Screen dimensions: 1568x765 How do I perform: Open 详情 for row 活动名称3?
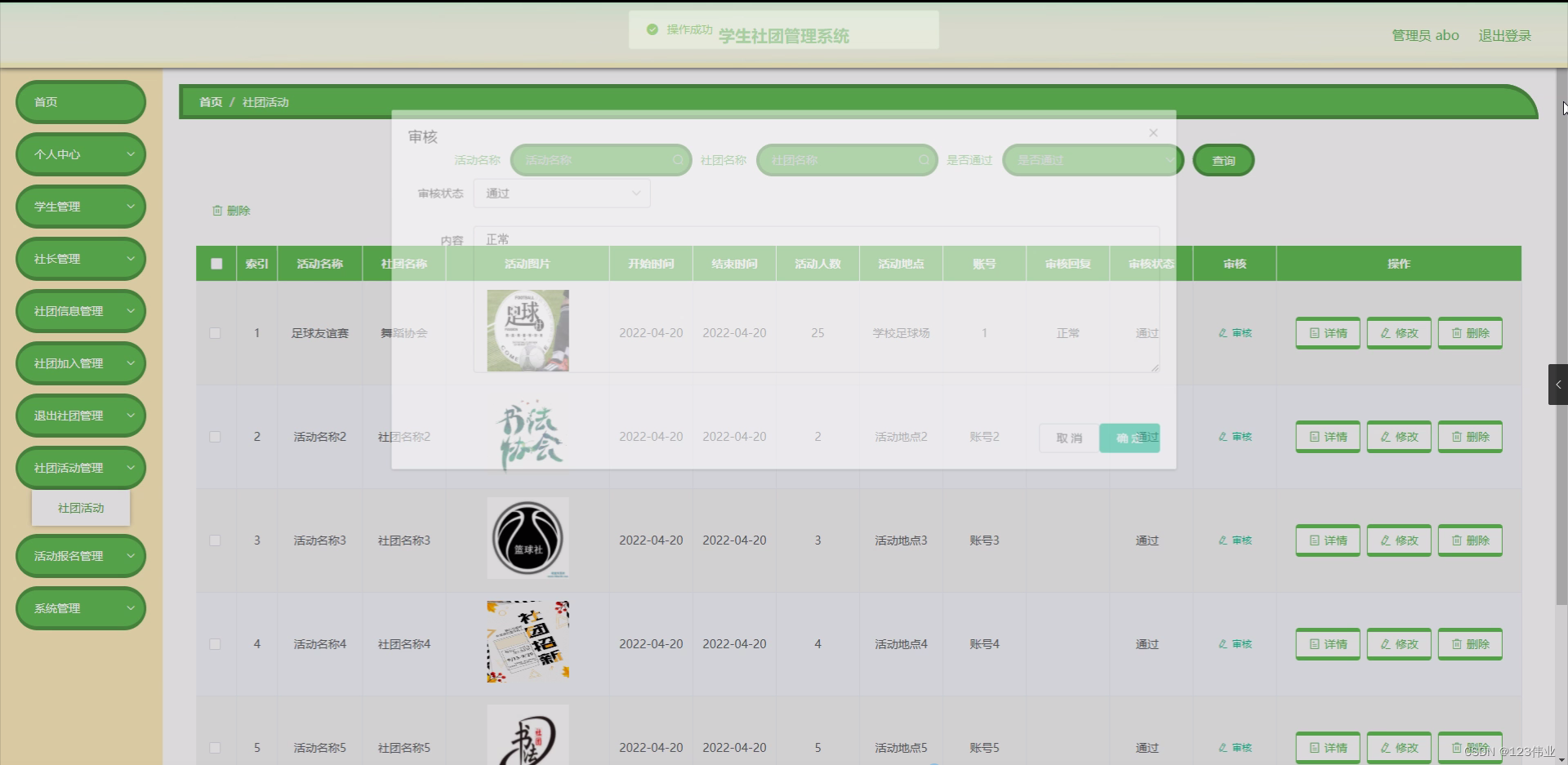pos(1328,540)
